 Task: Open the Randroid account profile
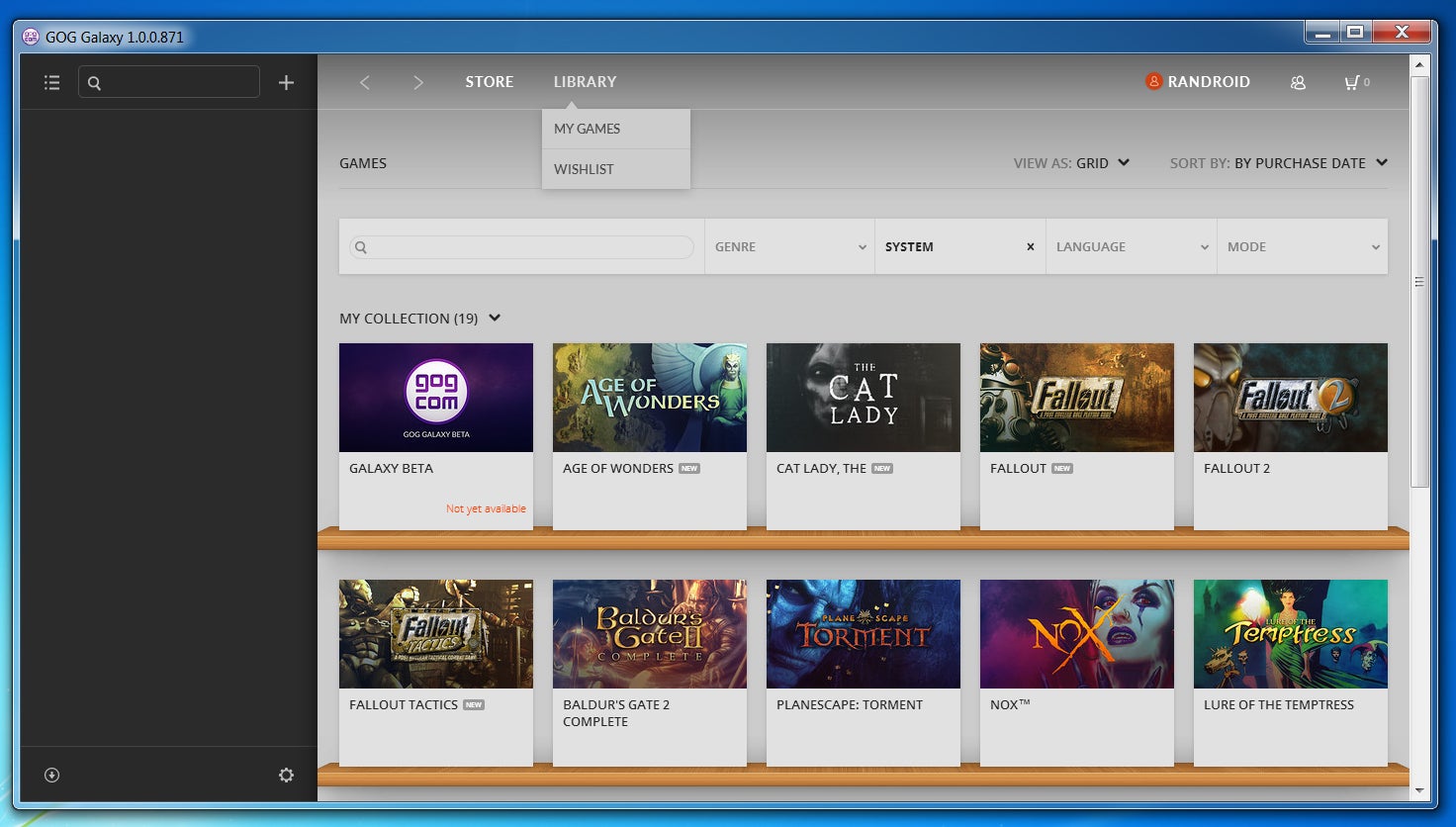(x=1198, y=82)
